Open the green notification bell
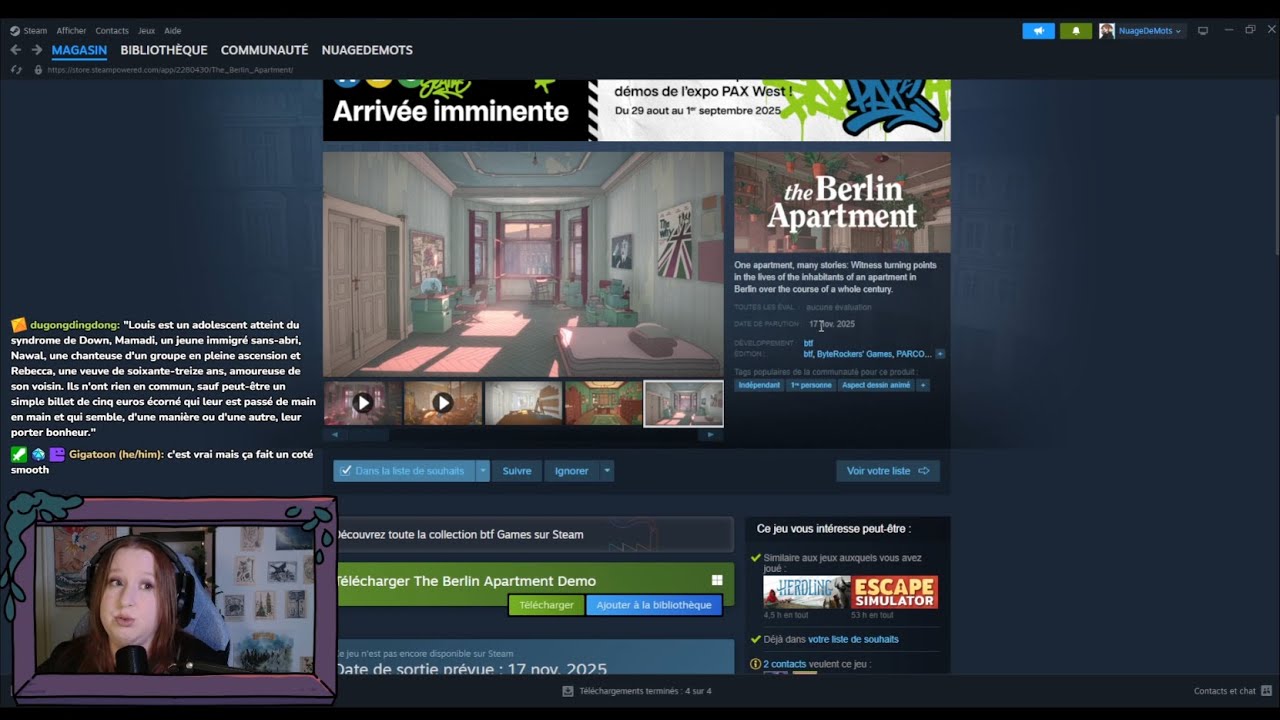 1076,31
